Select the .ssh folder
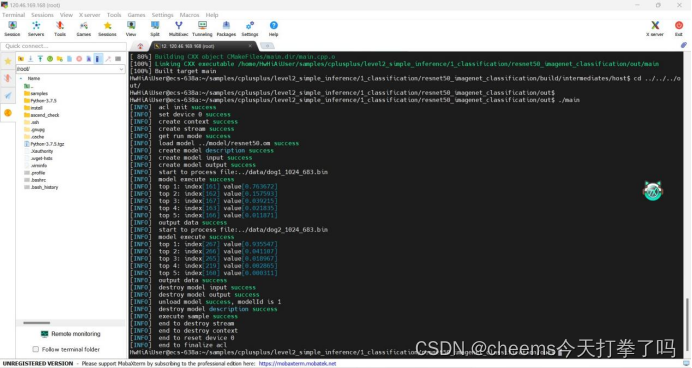The height and width of the screenshot is (368, 692). tap(32, 122)
